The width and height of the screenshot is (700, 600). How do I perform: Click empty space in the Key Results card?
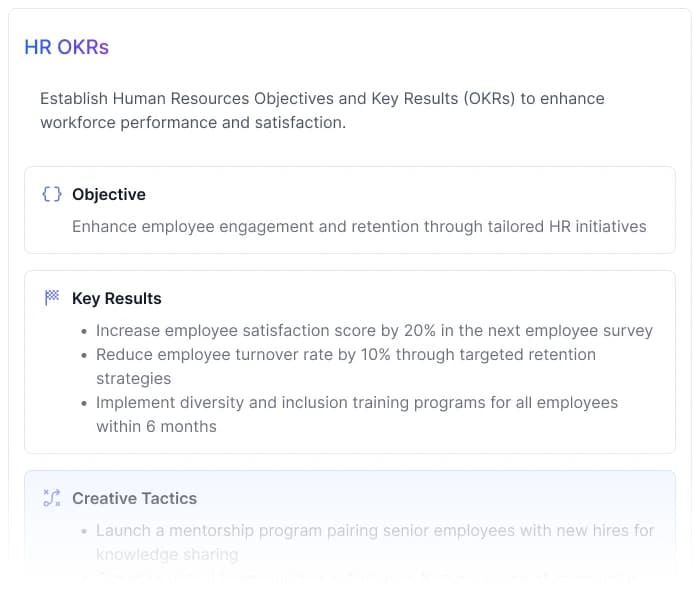point(450,298)
